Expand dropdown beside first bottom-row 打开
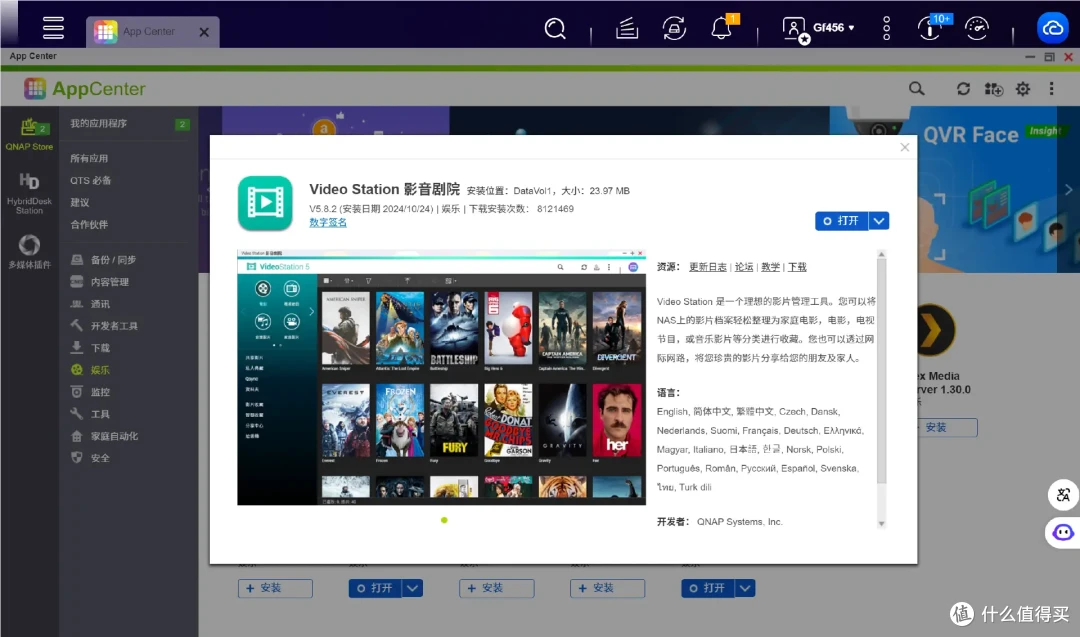Image resolution: width=1080 pixels, height=637 pixels. [x=413, y=588]
